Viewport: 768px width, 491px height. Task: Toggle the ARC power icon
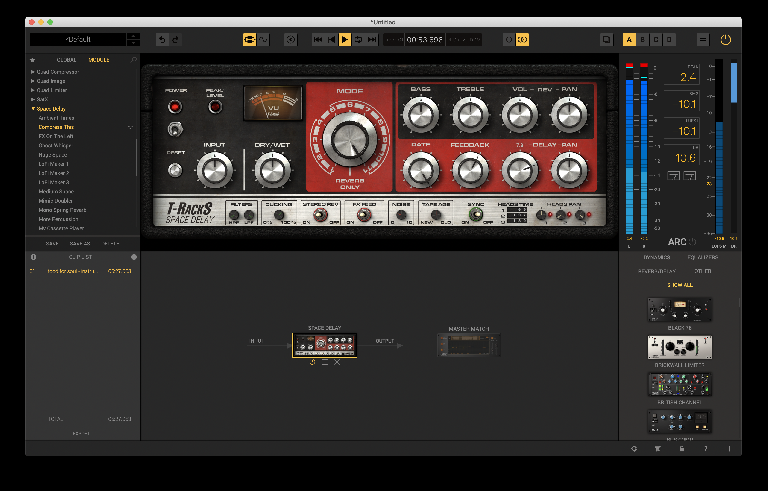pos(693,242)
